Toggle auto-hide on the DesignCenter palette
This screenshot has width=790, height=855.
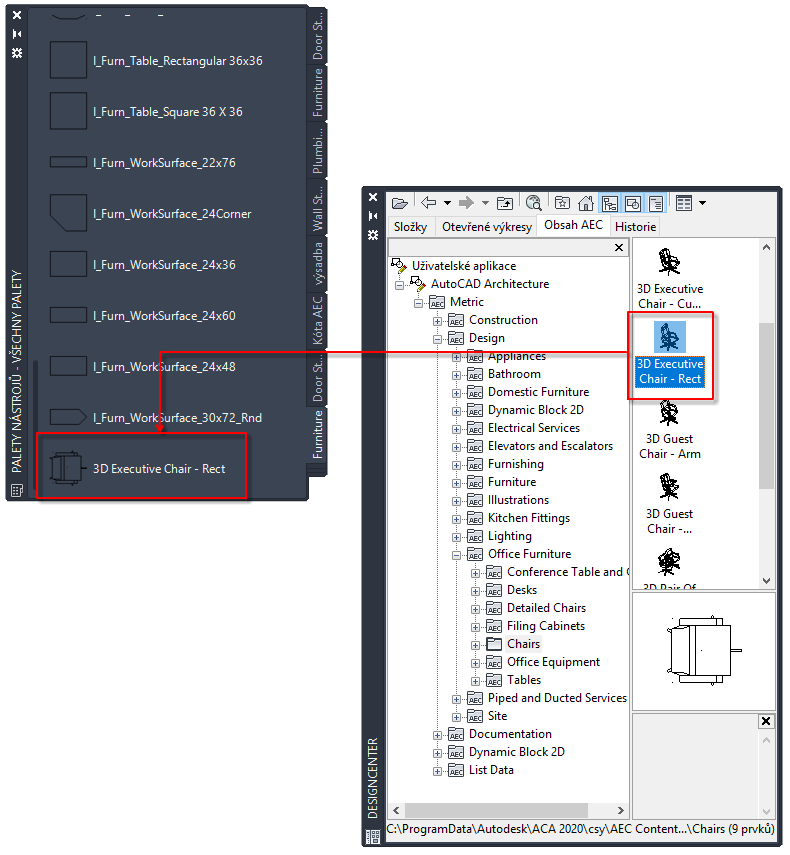[x=373, y=216]
